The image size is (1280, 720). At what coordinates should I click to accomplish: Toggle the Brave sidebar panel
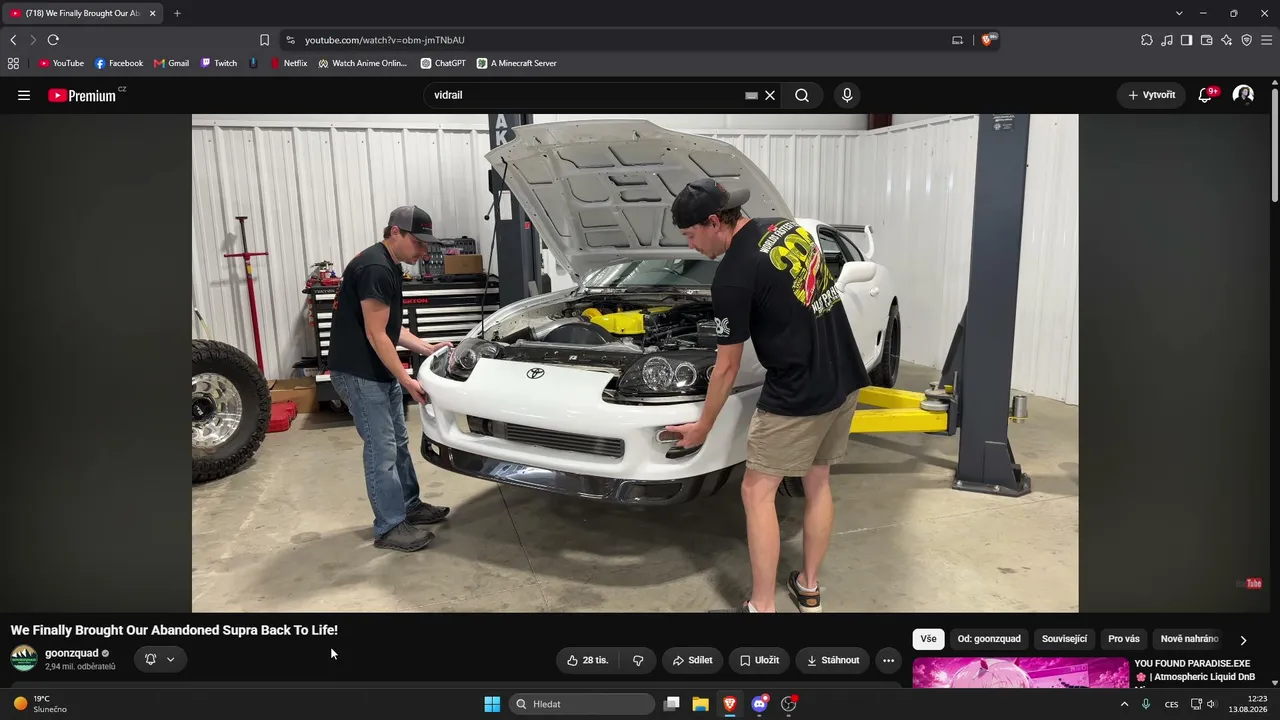coord(1186,40)
